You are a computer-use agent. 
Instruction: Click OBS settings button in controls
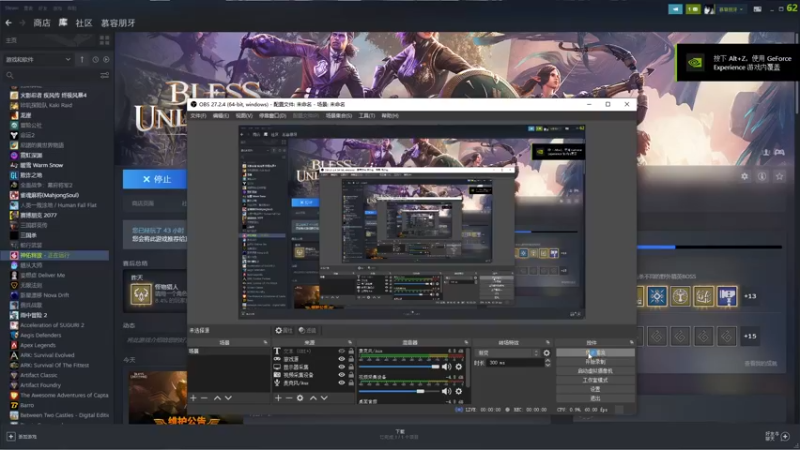point(595,389)
